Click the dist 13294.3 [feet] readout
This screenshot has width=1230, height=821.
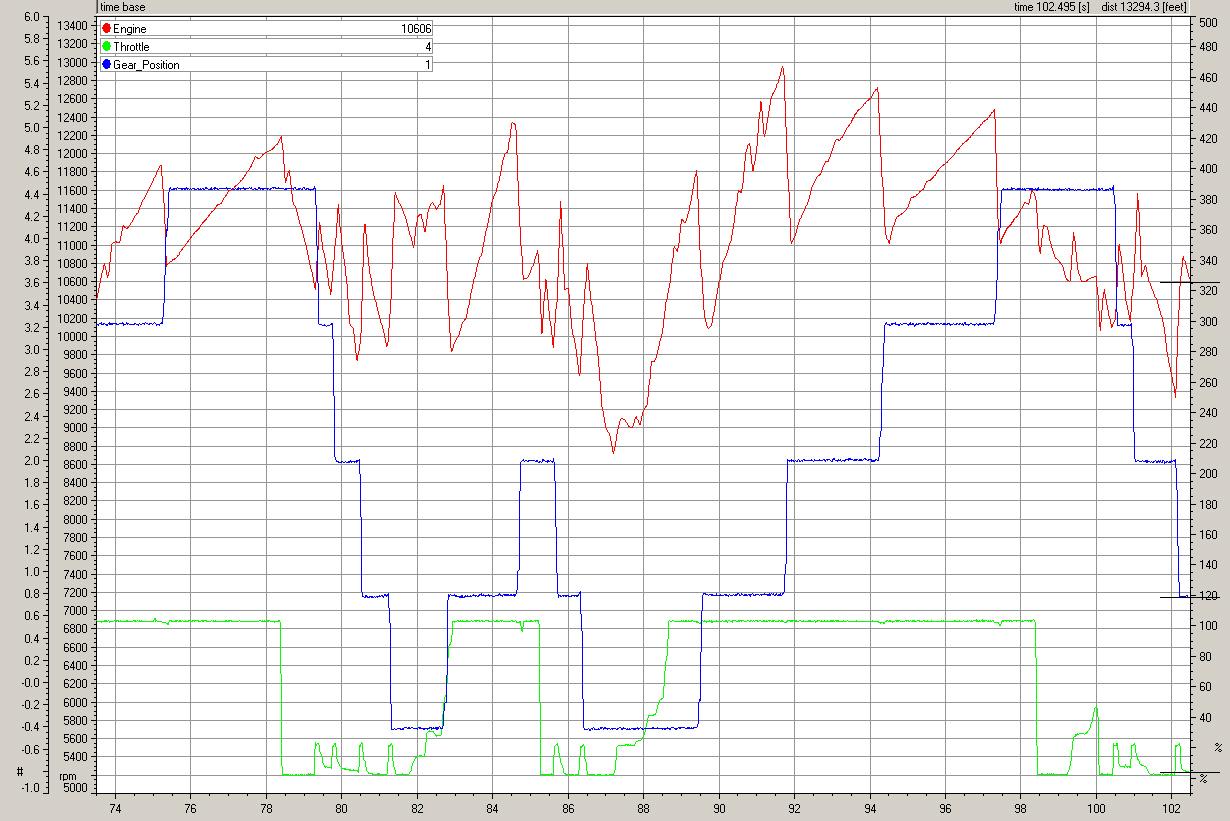(1143, 6)
